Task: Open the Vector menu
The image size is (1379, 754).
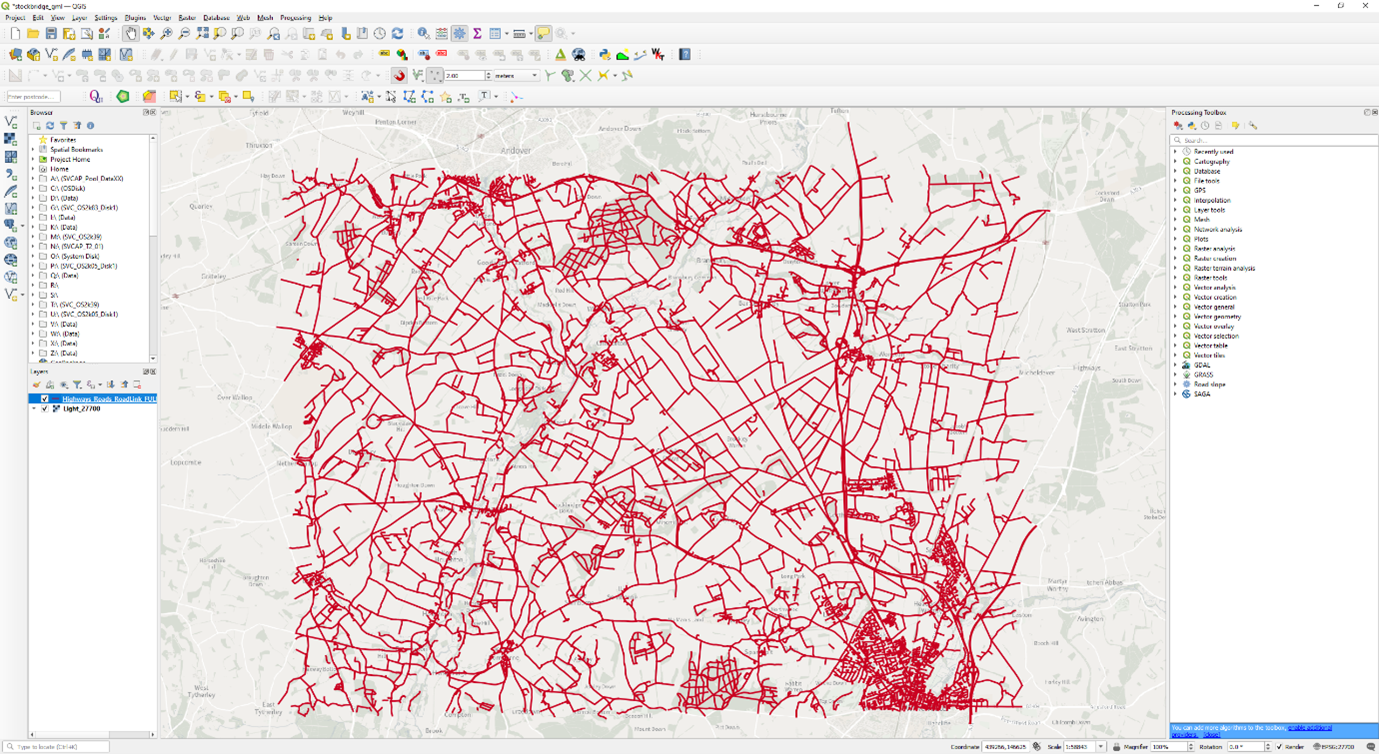Action: coord(161,18)
